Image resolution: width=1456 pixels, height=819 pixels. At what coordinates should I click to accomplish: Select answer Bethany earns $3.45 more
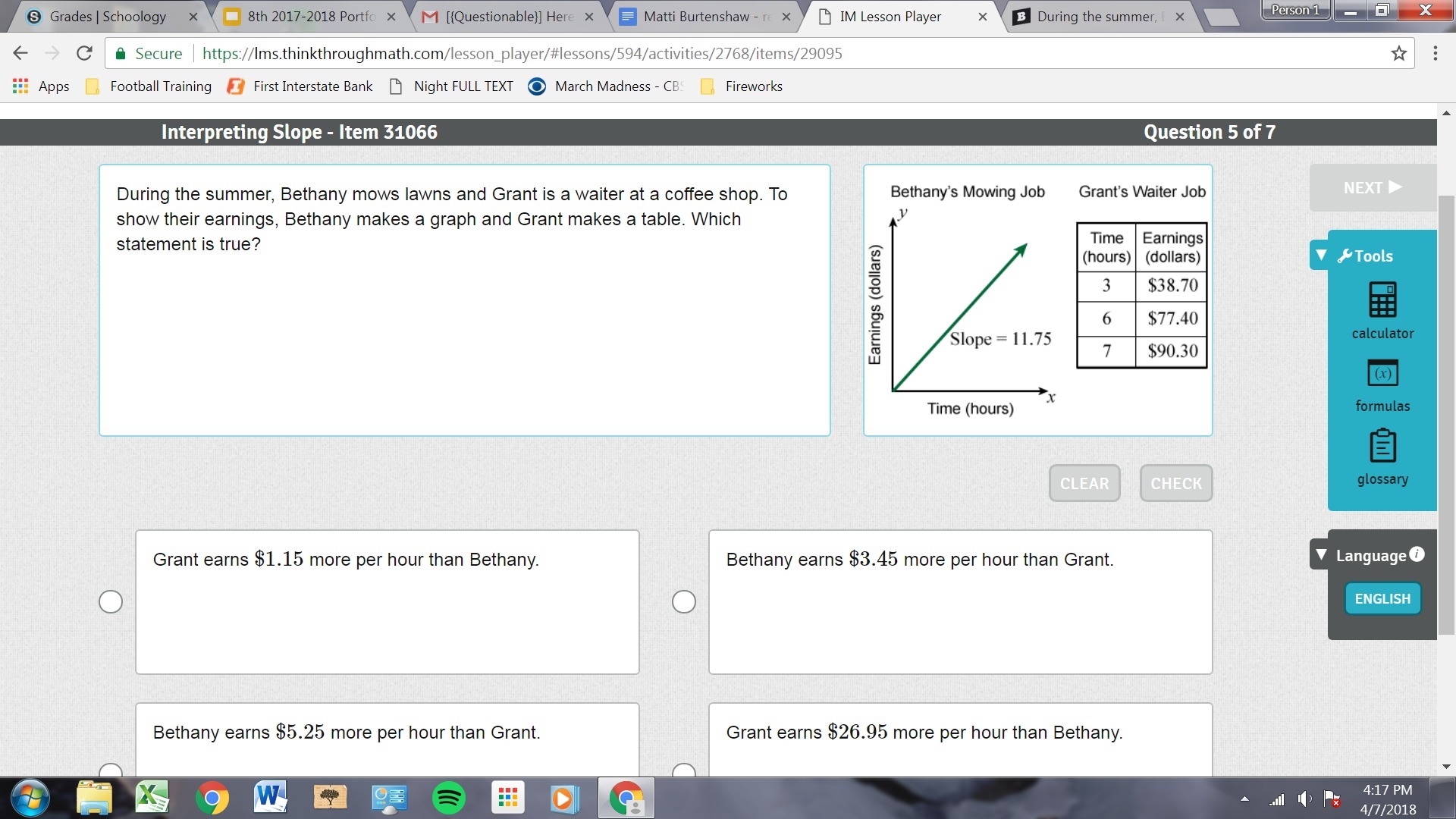(x=684, y=601)
